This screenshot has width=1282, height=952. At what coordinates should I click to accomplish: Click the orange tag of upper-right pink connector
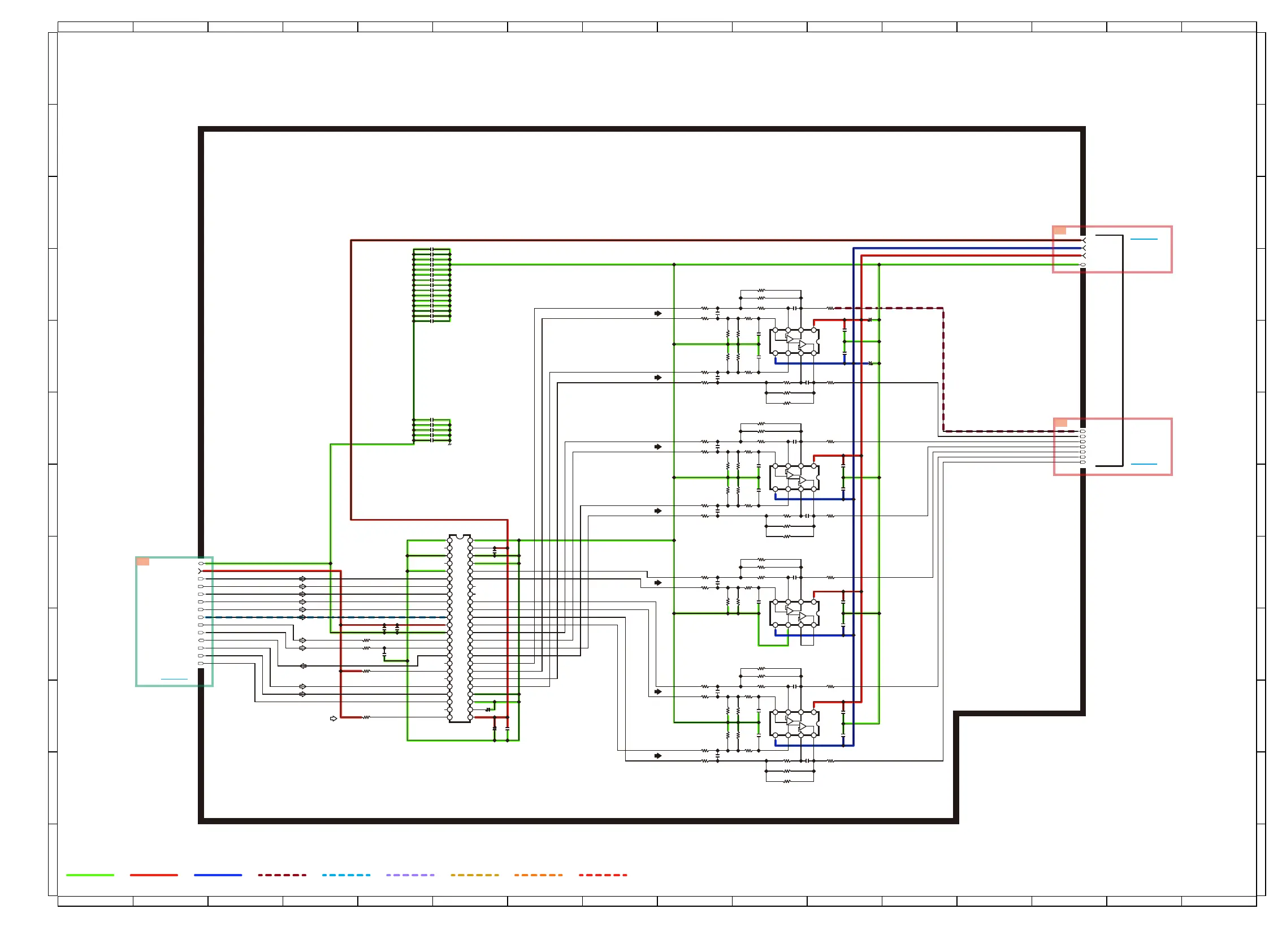(x=1060, y=231)
